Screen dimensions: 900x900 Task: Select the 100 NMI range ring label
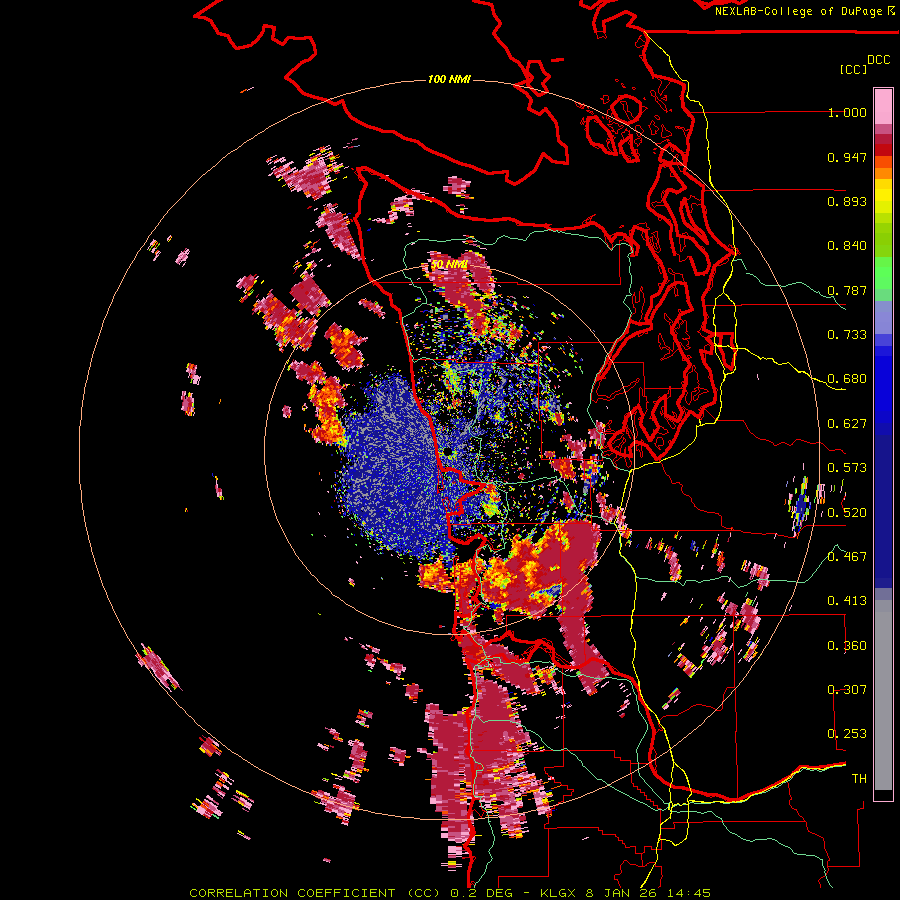449,79
